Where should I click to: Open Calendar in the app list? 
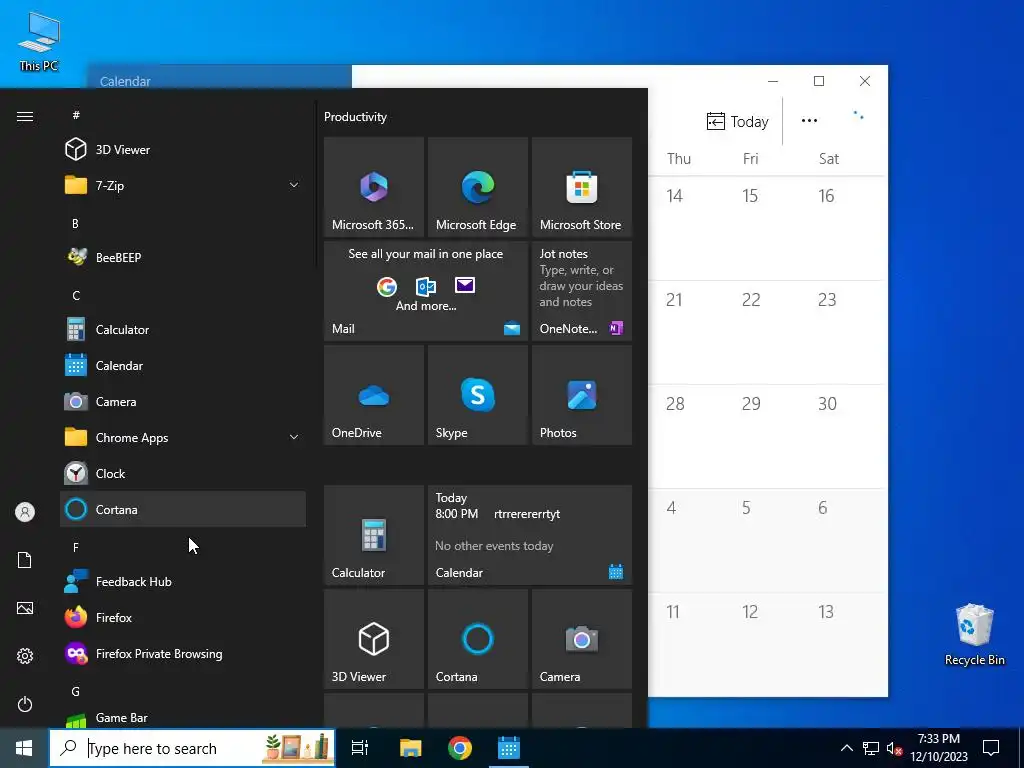pyautogui.click(x=183, y=366)
